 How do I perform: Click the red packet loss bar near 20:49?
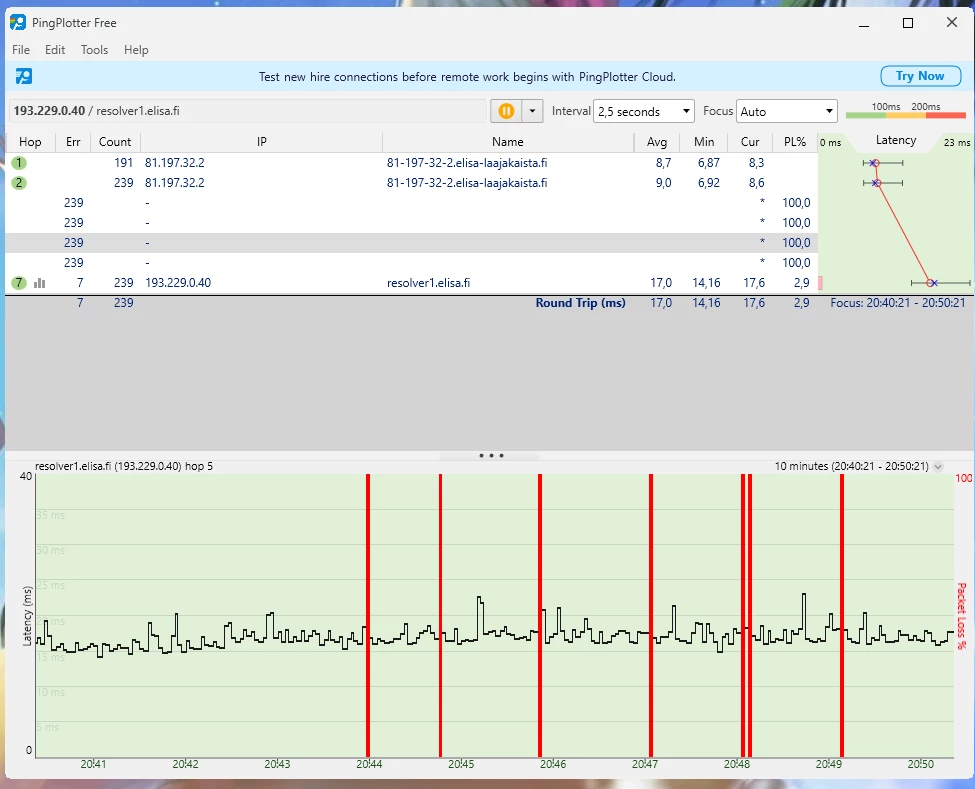coord(842,616)
